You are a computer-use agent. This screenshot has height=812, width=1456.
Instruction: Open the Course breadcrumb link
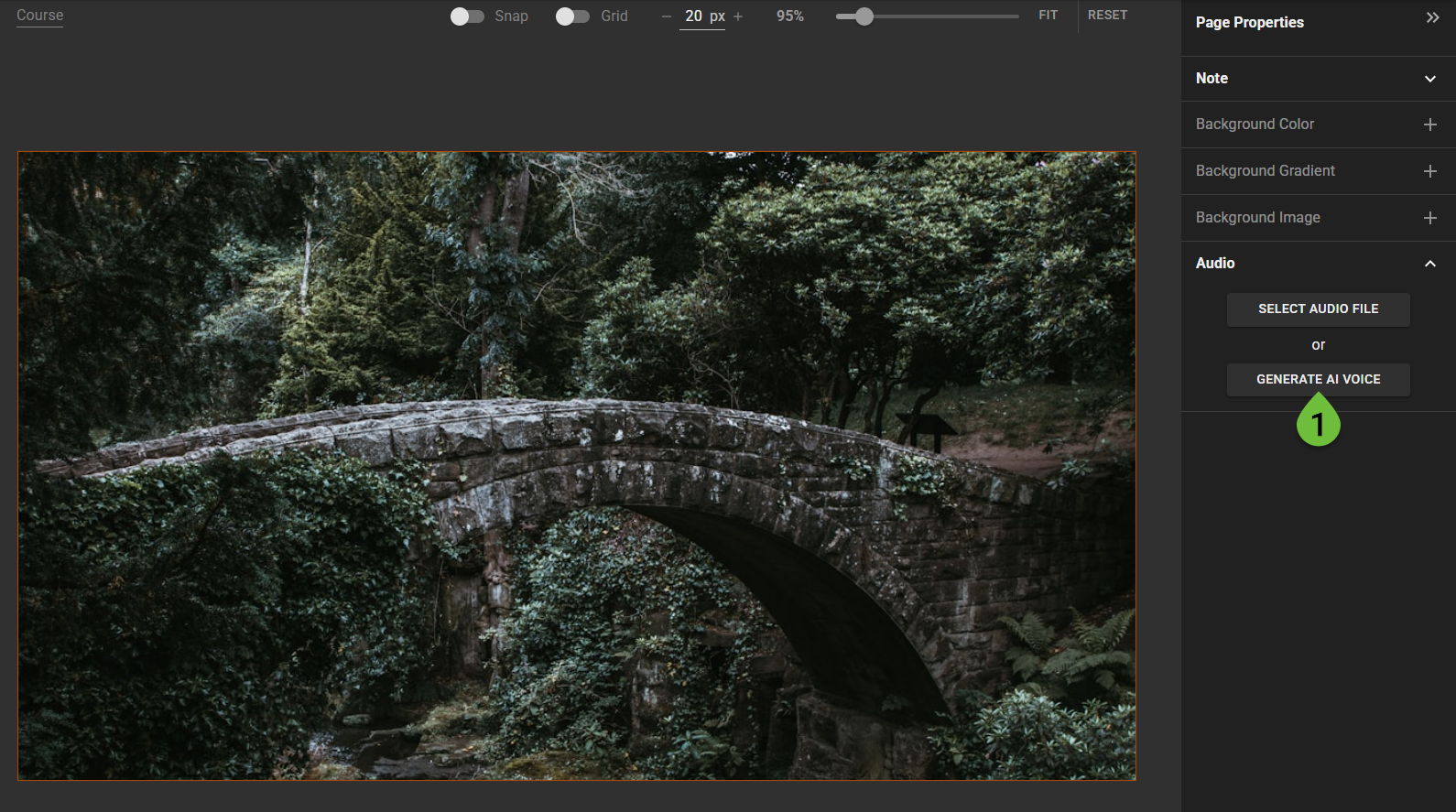pyautogui.click(x=40, y=16)
